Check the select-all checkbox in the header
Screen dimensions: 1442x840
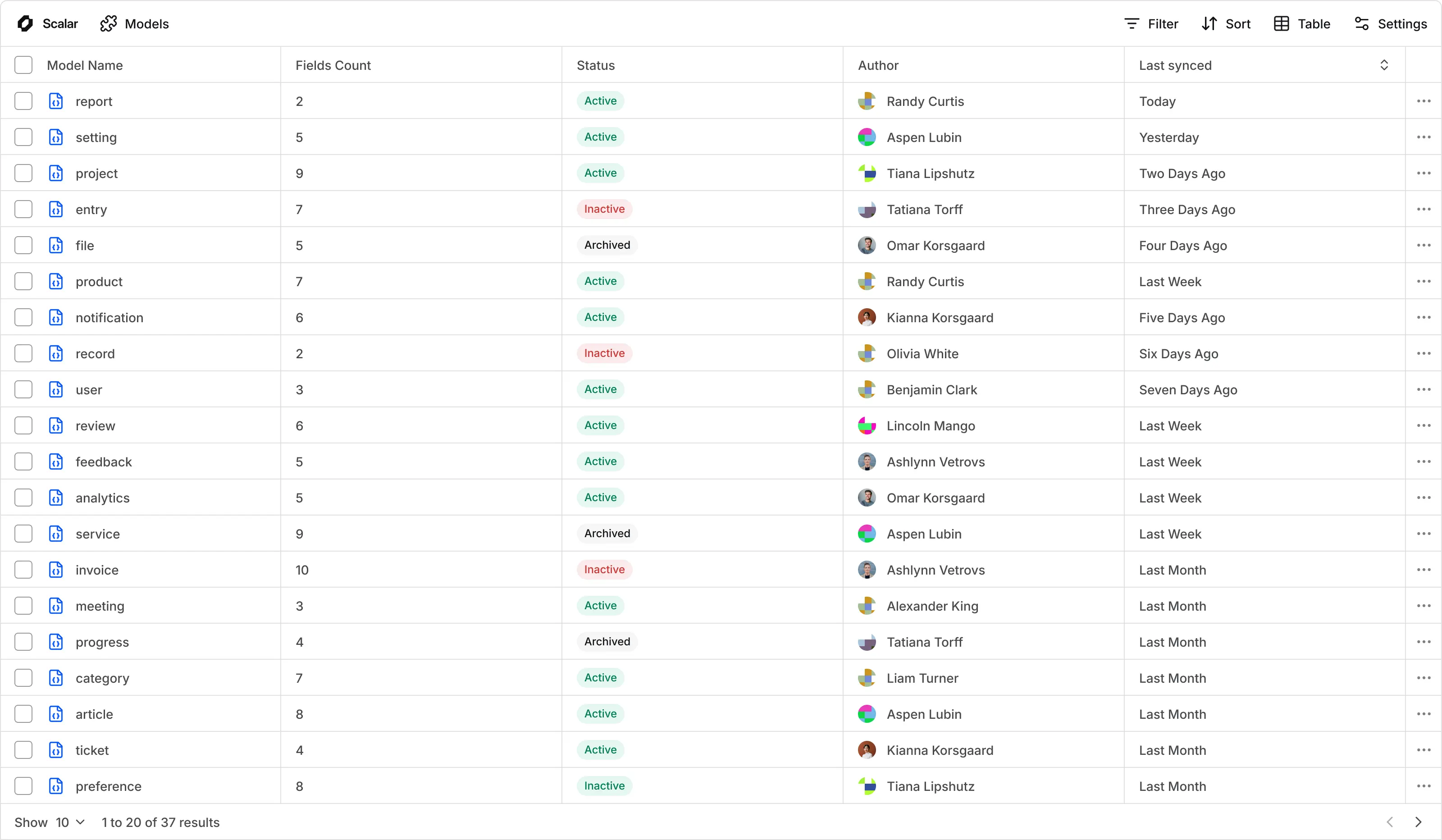(x=23, y=64)
